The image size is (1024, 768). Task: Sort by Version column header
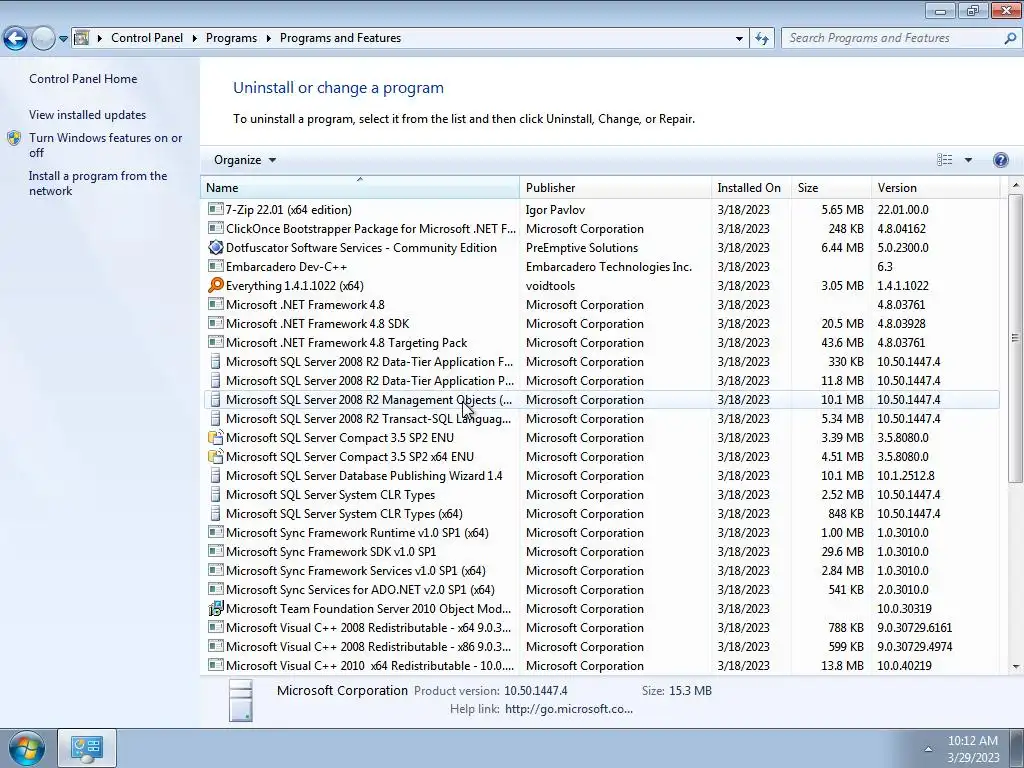[x=935, y=187]
